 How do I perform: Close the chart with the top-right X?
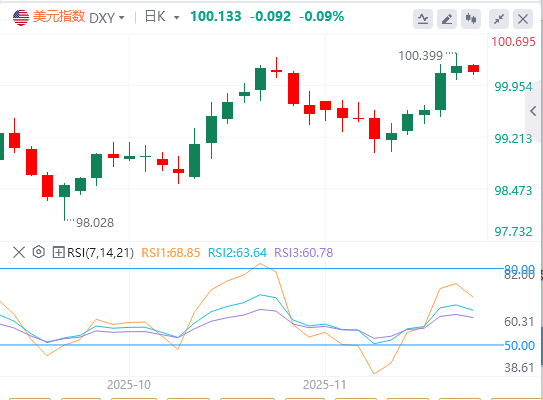[x=523, y=19]
